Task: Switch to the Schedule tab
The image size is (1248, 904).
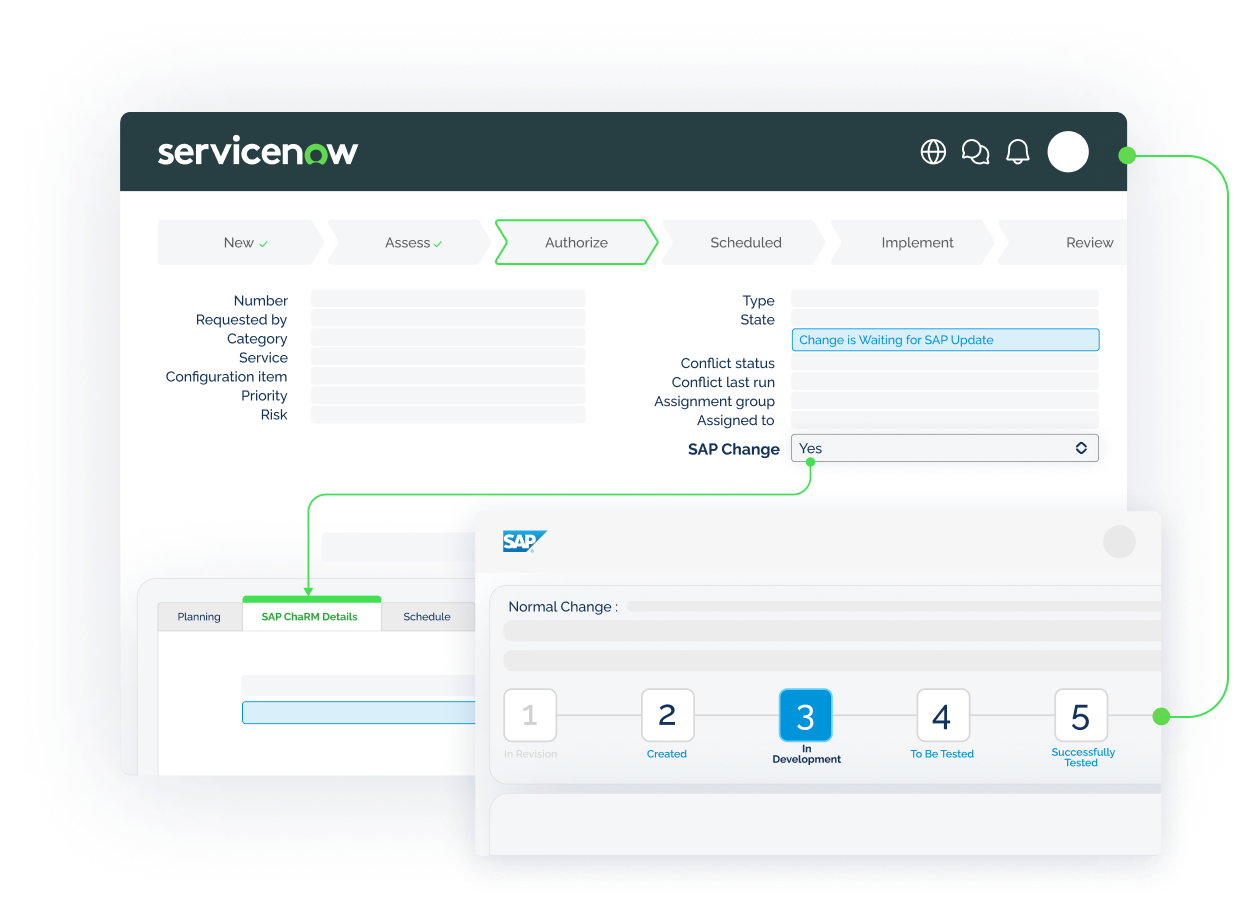Action: [x=427, y=617]
